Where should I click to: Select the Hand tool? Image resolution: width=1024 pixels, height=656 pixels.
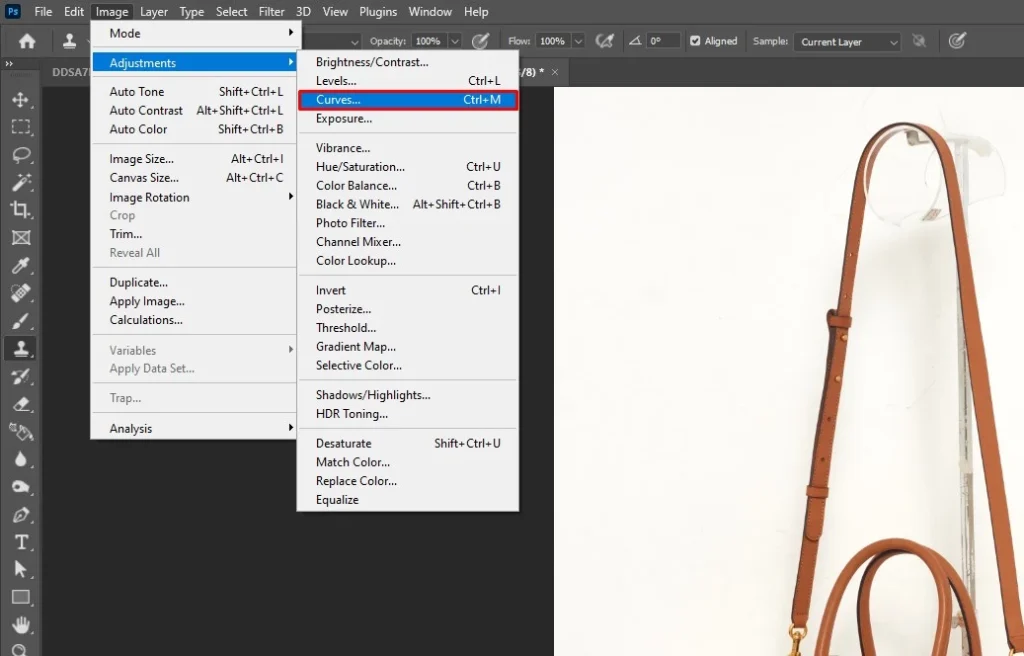(x=23, y=625)
